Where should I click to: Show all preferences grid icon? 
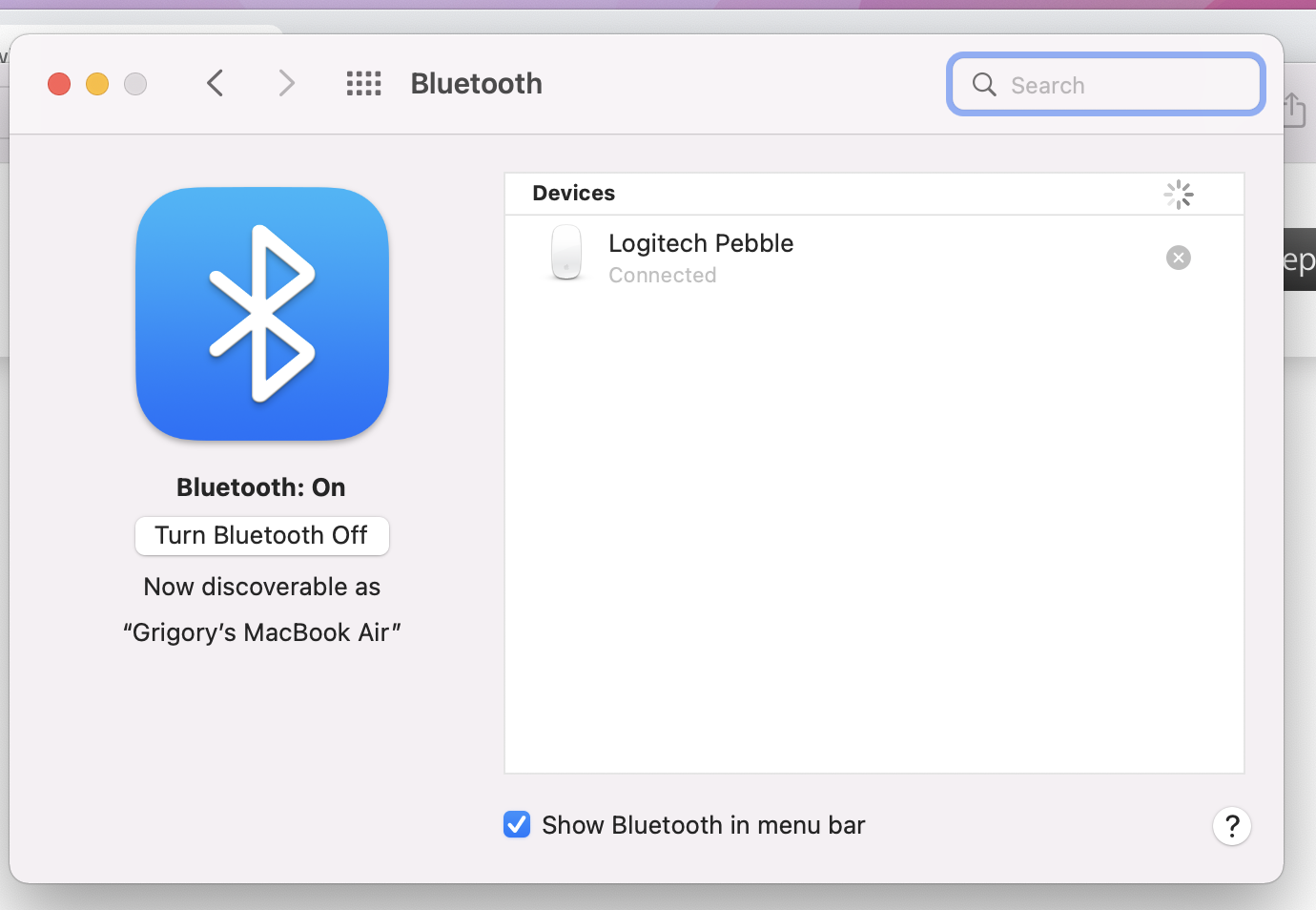[363, 84]
